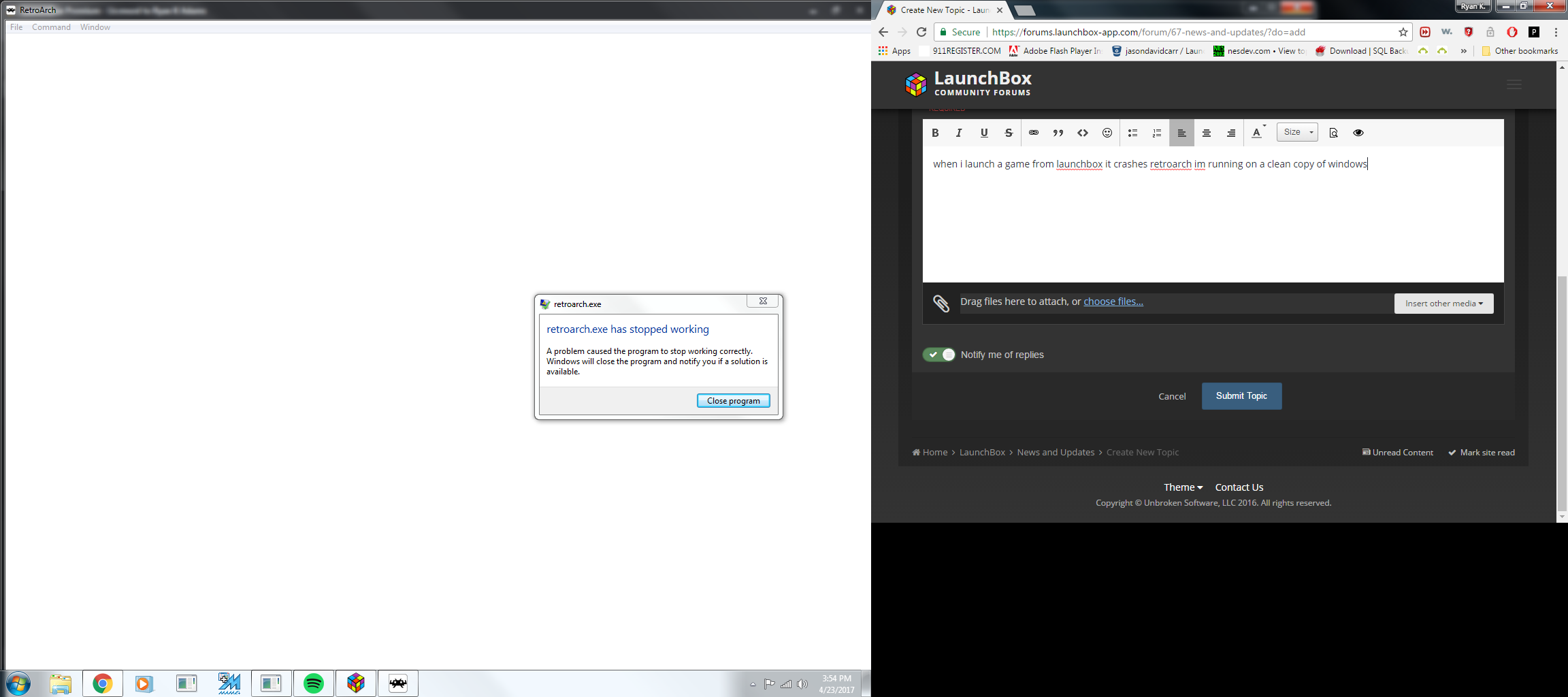The height and width of the screenshot is (697, 1568).
Task: Go back in the Chrome browser
Action: coord(883,32)
